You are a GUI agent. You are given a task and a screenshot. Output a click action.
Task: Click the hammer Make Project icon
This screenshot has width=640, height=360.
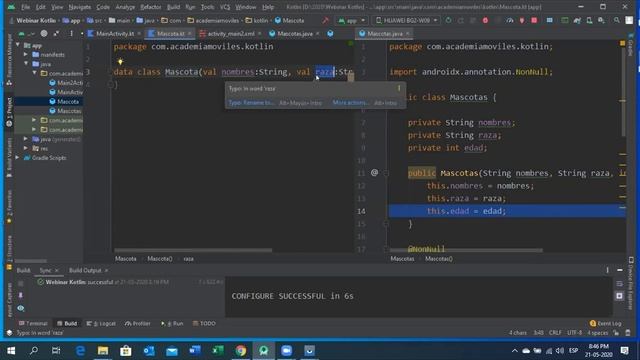coord(325,20)
